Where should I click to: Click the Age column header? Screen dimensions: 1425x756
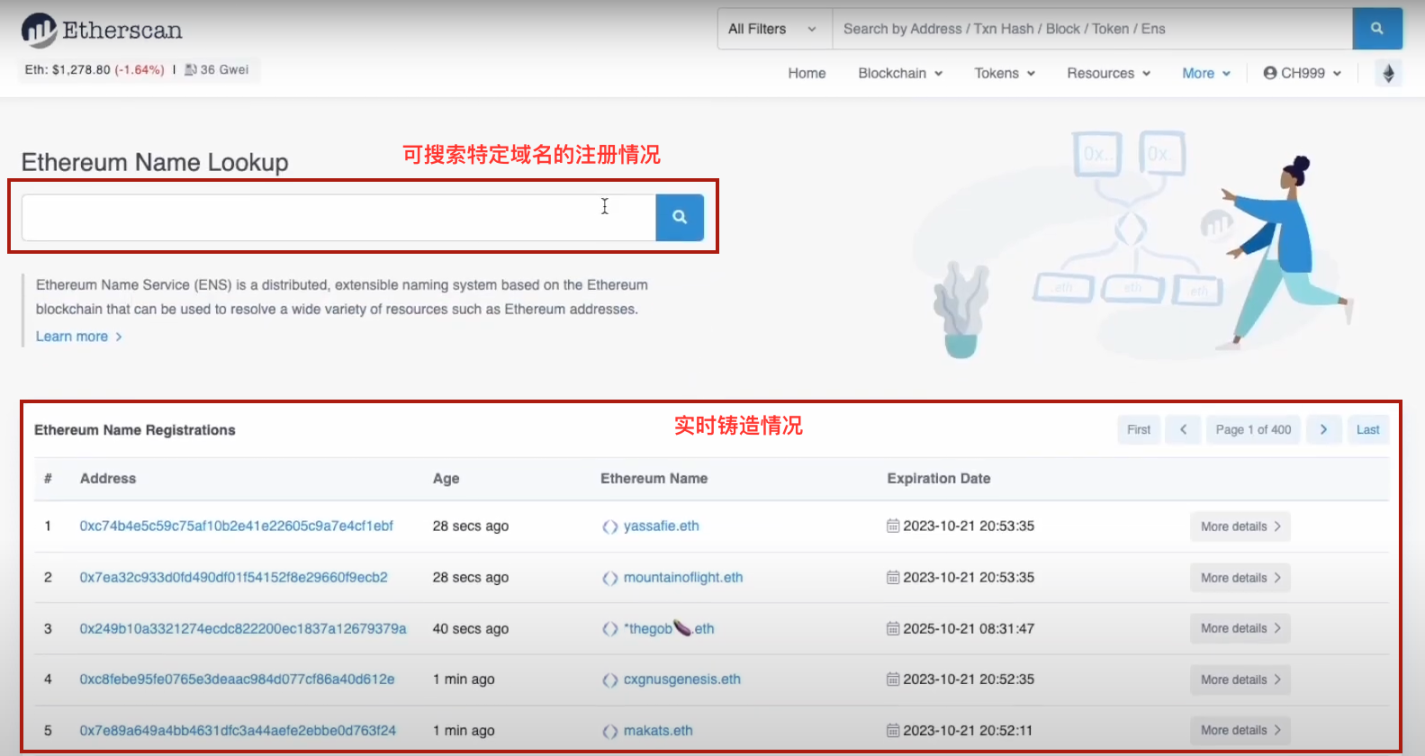(446, 479)
